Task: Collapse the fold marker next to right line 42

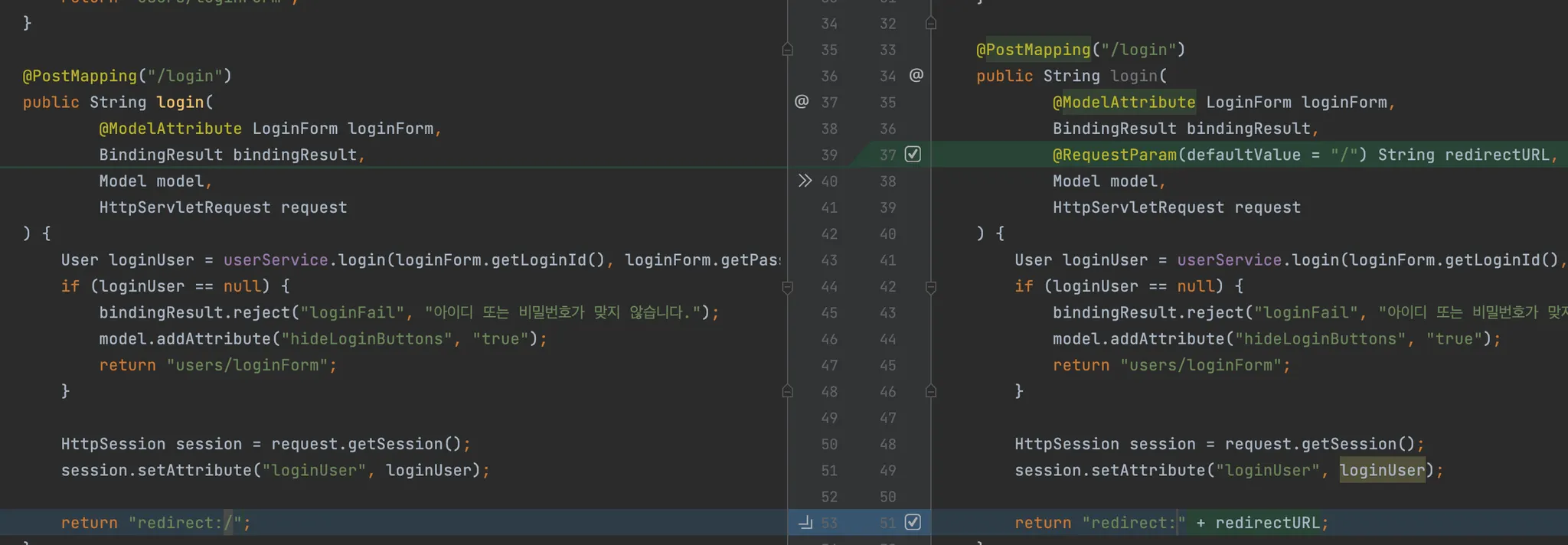Action: [931, 287]
